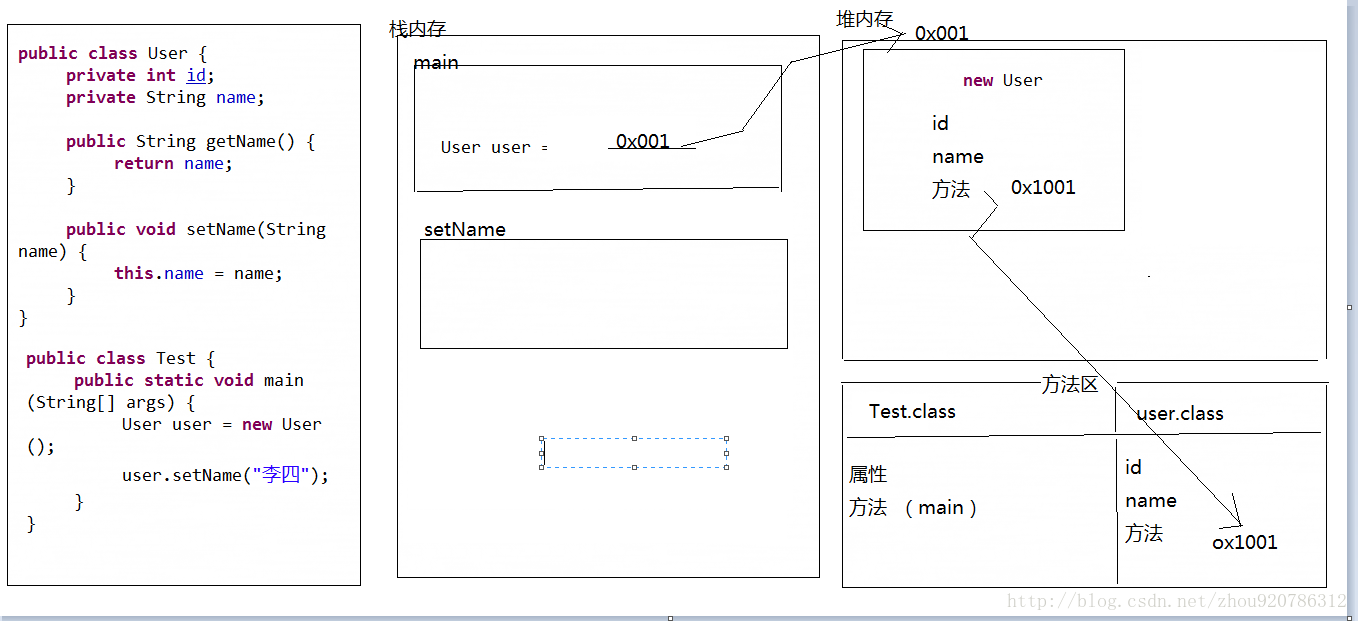Click the 方法区 method area heading

tap(1069, 385)
